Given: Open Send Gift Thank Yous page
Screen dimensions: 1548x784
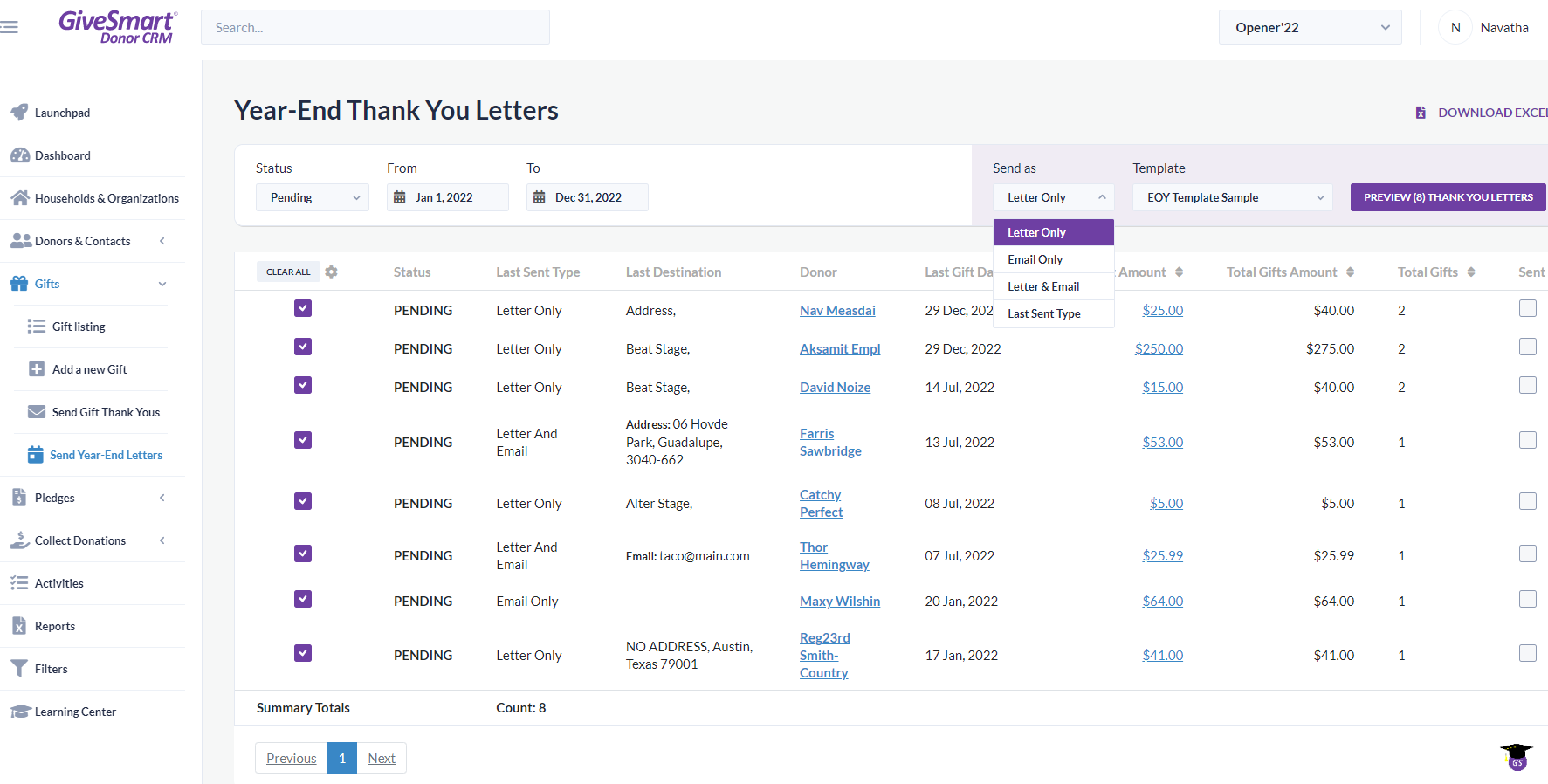Looking at the screenshot, I should click(x=106, y=412).
